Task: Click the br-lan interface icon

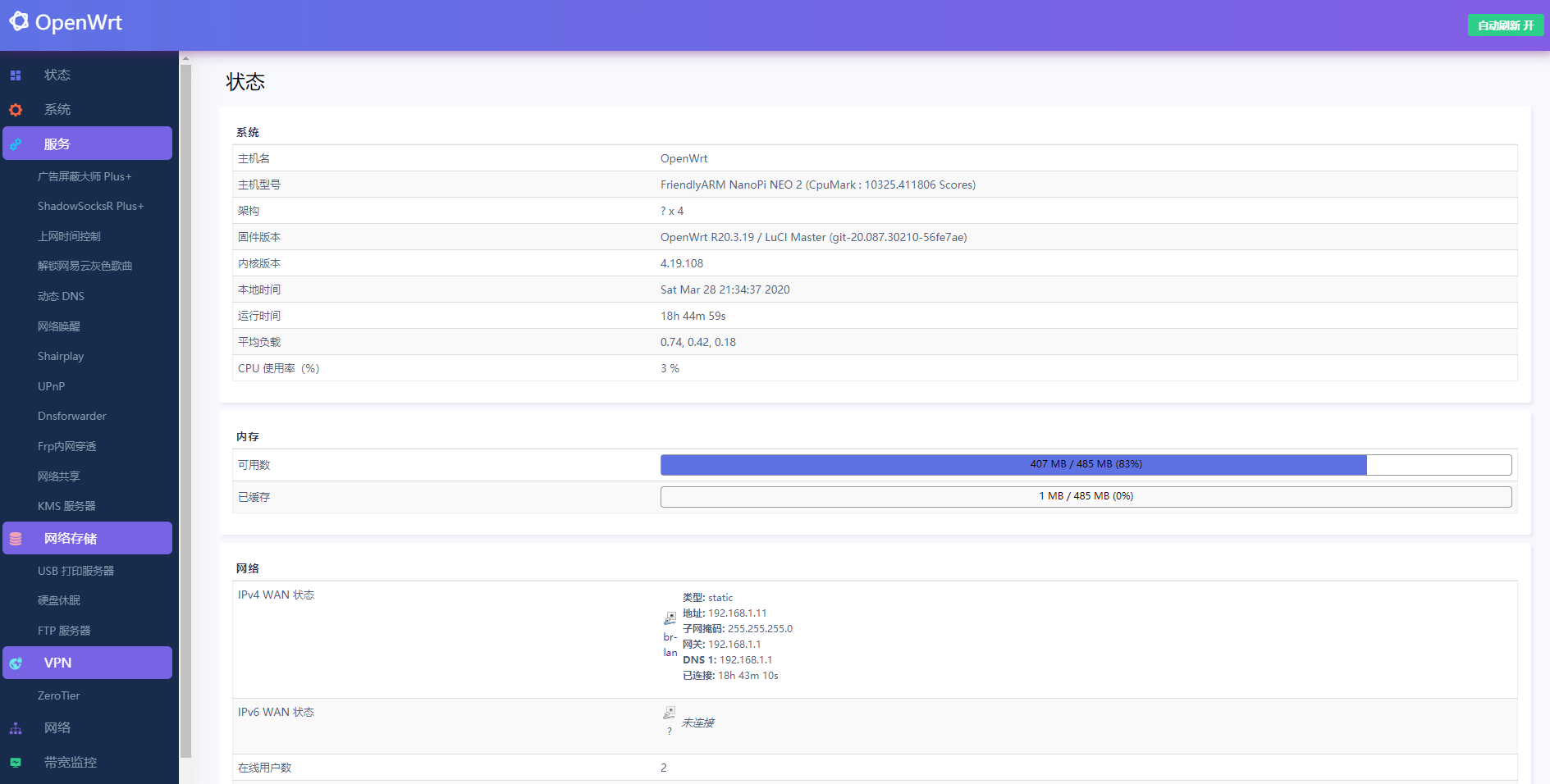Action: coord(670,618)
